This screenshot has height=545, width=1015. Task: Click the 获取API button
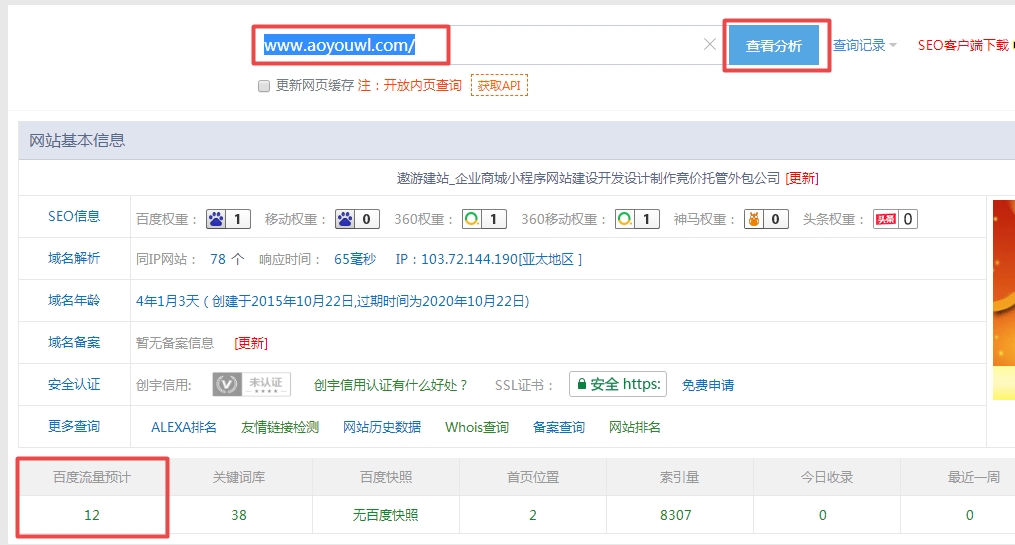coord(499,86)
